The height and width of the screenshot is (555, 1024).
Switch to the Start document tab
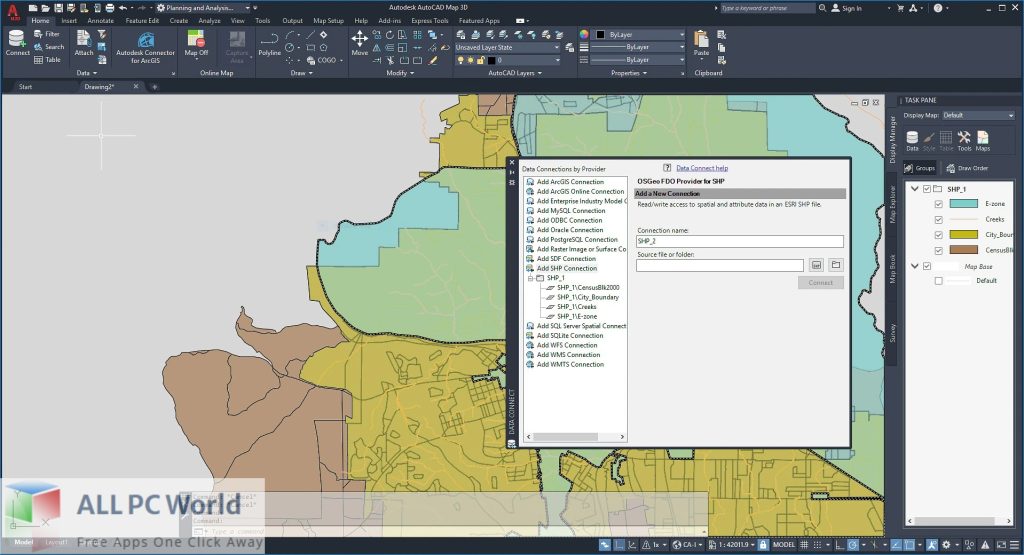25,87
